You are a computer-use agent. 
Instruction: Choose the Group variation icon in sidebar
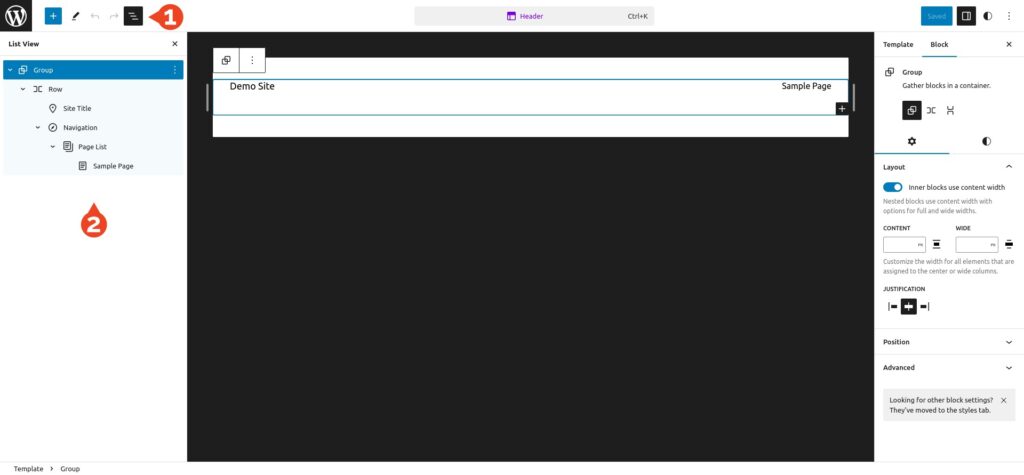(912, 110)
